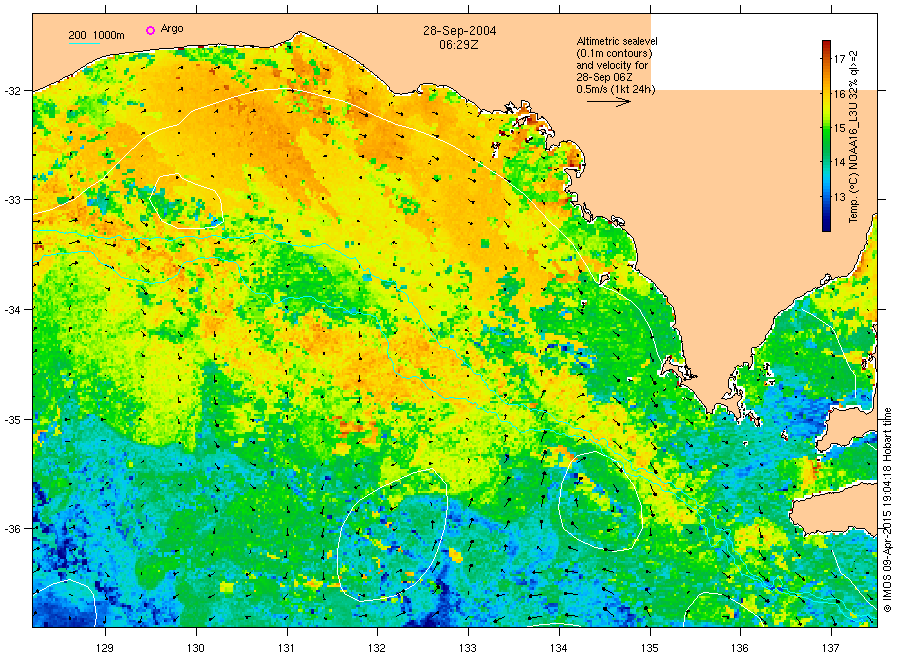Viewport: 900px width, 660px height.
Task: Click the latitude label '-34'
Action: (x=13, y=310)
